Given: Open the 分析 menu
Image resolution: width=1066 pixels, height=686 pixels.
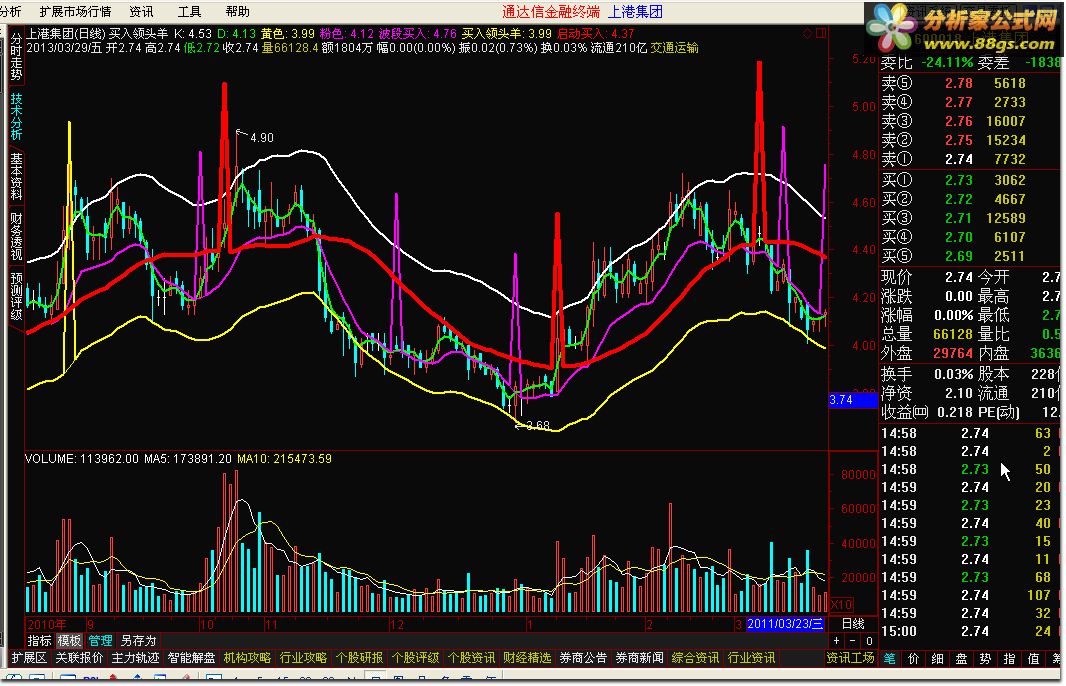Looking at the screenshot, I should point(10,12).
